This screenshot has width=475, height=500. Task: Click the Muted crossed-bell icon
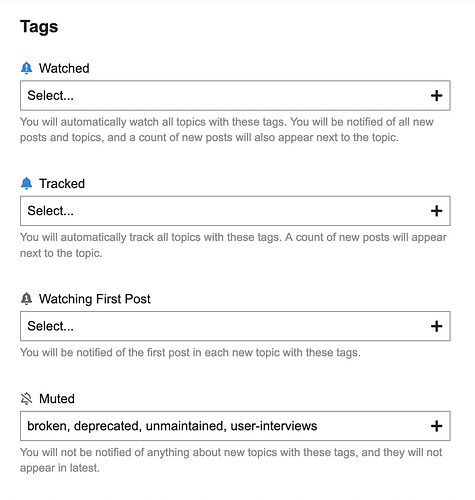pos(26,398)
